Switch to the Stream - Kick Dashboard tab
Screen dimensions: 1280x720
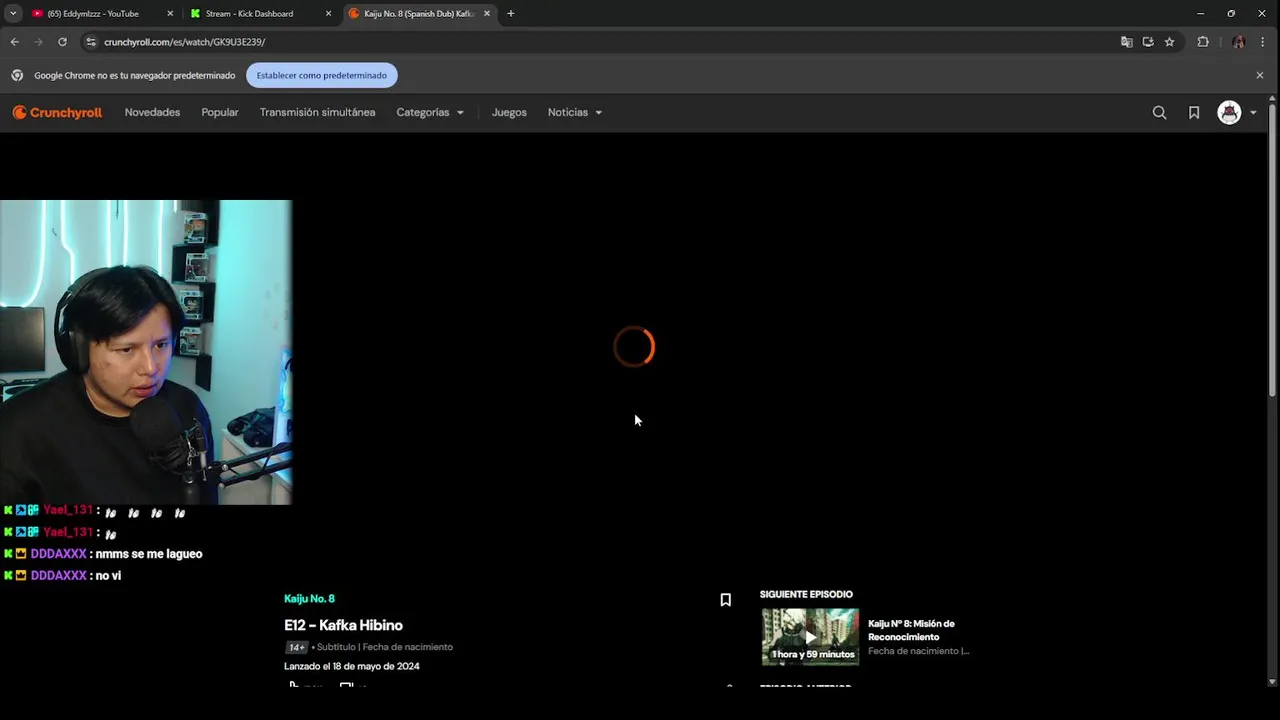point(249,14)
